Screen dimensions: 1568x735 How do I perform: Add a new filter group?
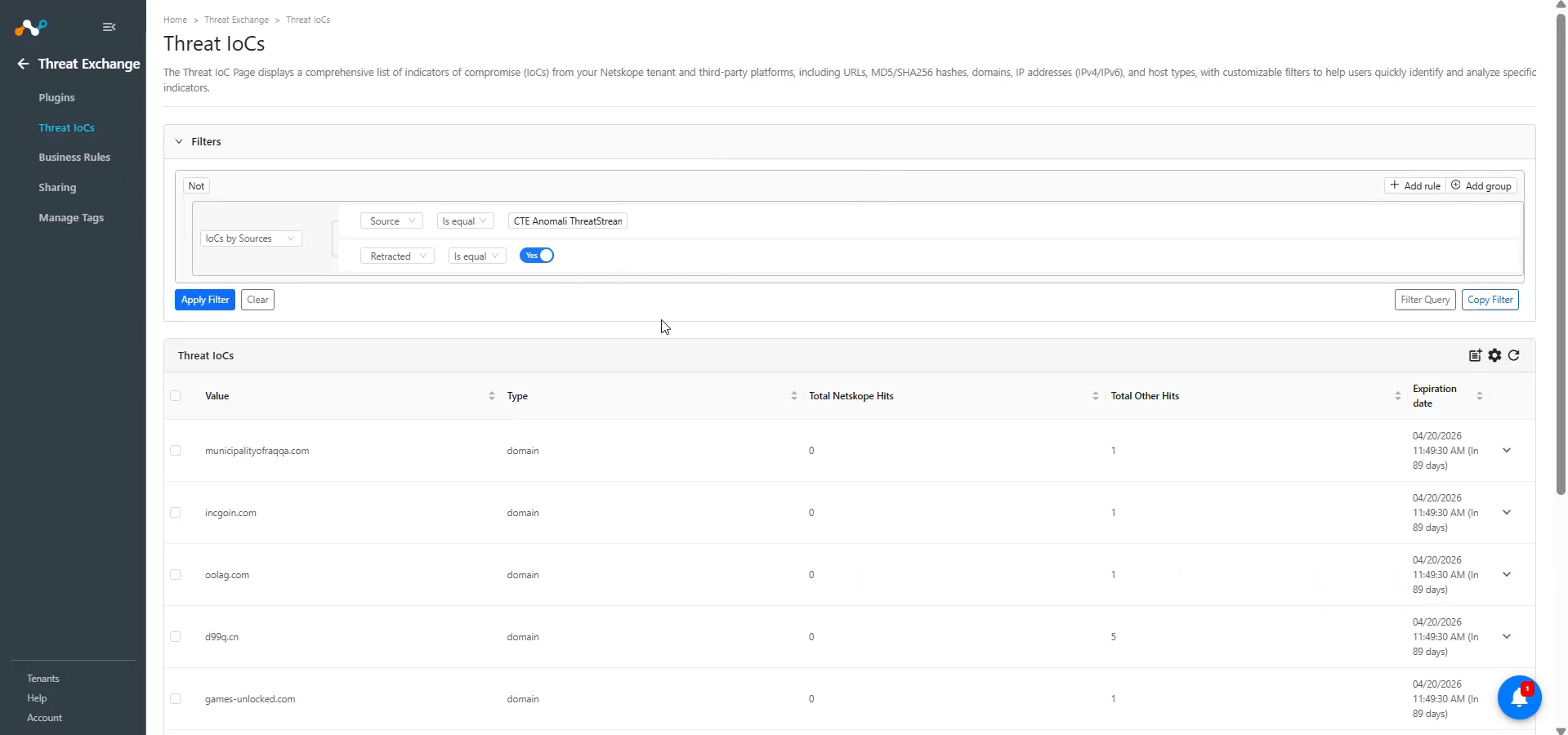pyautogui.click(x=1481, y=186)
